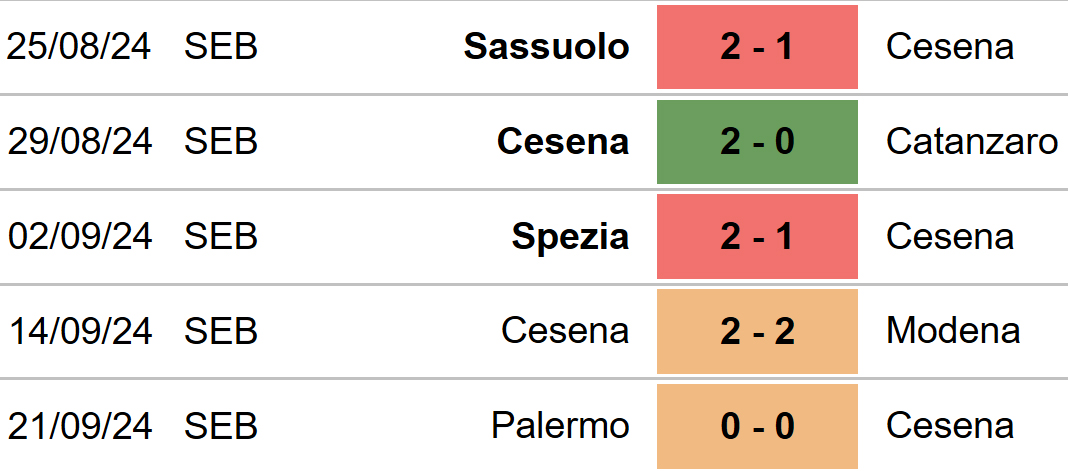Screen dimensions: 1068x471
Task: Select the 14/09/24 match date
Action: tap(79, 331)
